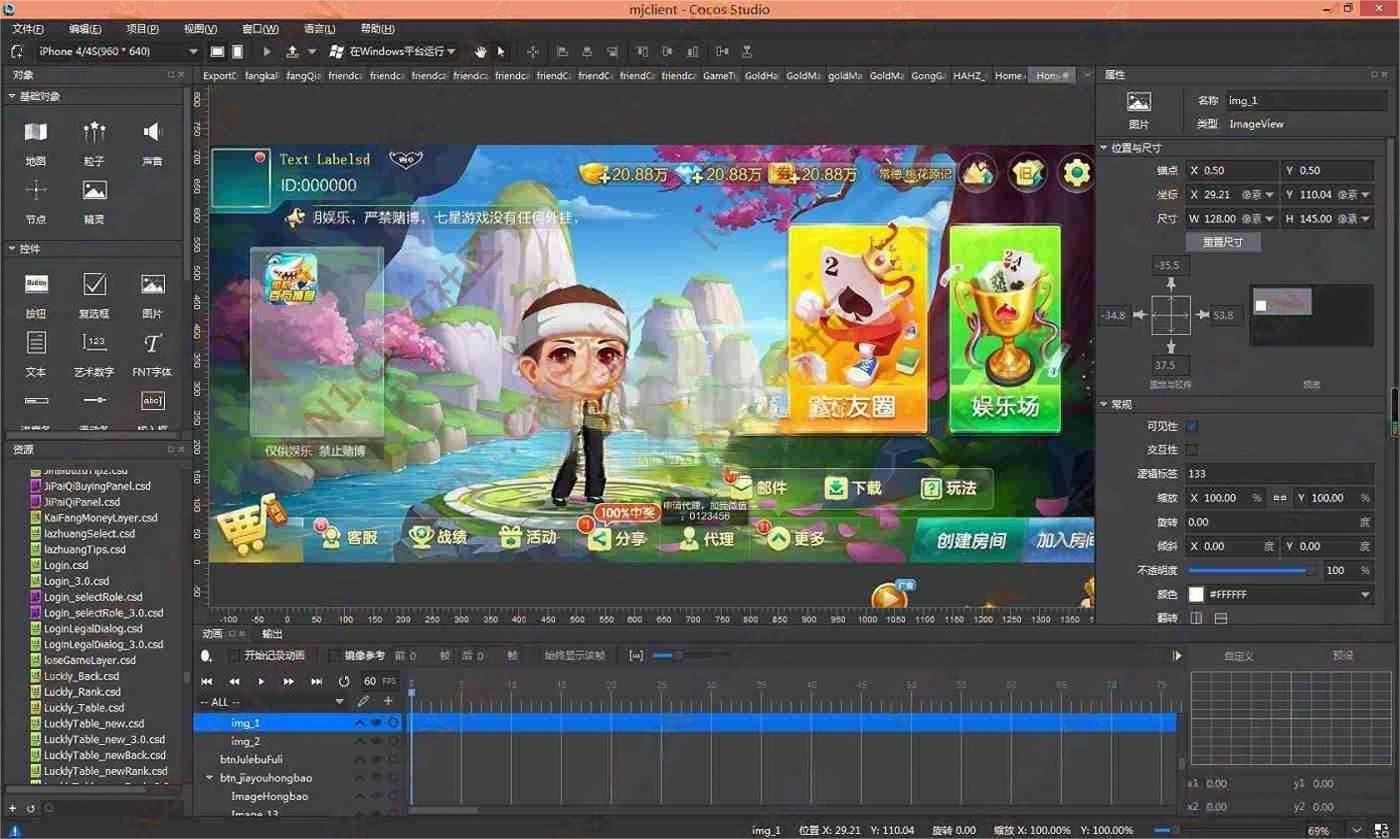Switch to the GameTy document tab
The width and height of the screenshot is (1400, 839).
pyautogui.click(x=720, y=75)
